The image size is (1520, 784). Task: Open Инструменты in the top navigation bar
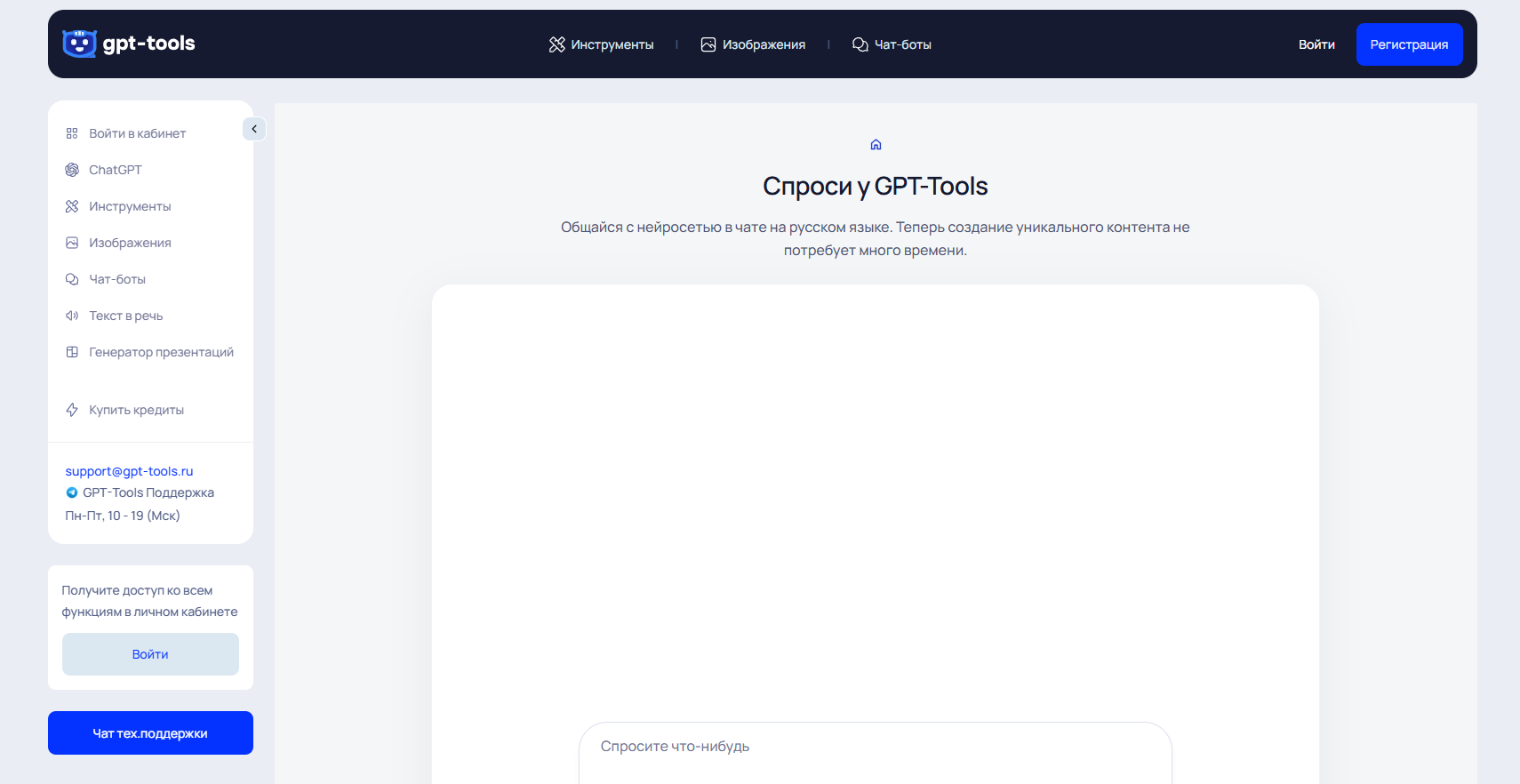click(602, 44)
